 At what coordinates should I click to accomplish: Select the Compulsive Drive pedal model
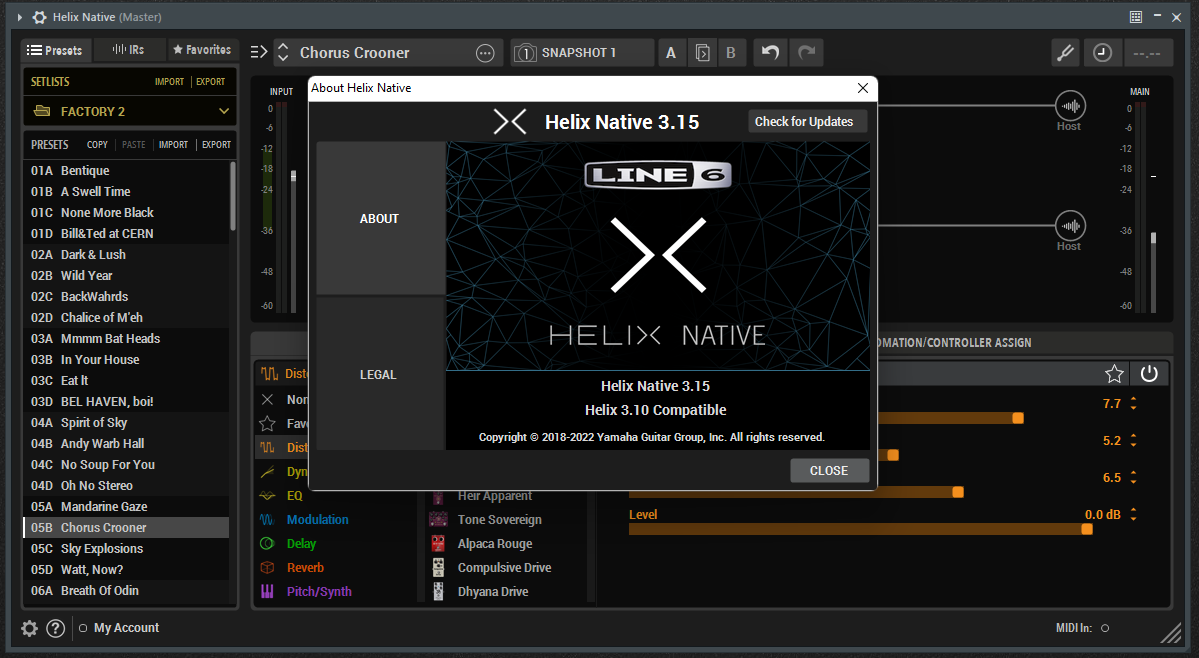pyautogui.click(x=504, y=568)
